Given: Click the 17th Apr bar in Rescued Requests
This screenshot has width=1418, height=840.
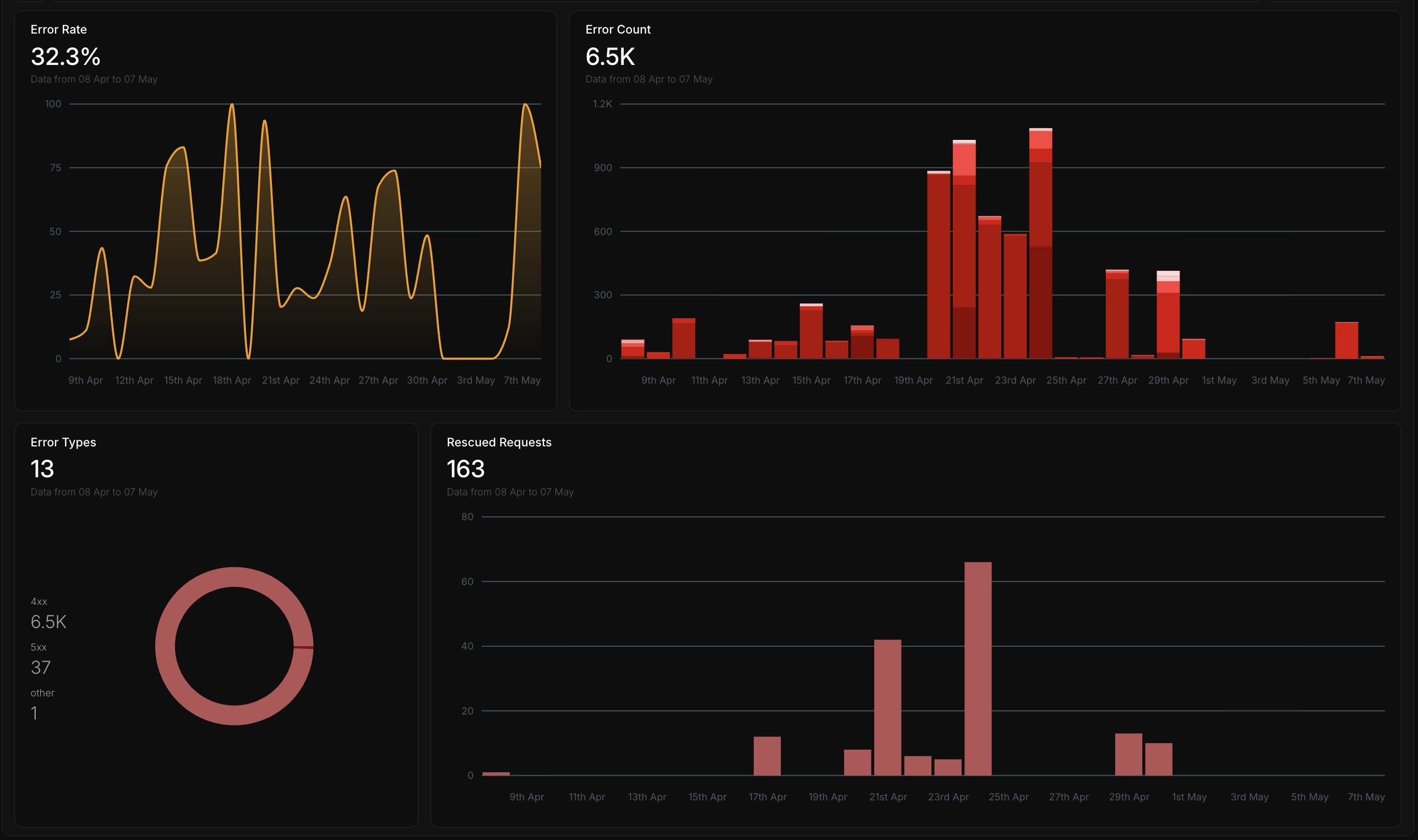Looking at the screenshot, I should click(767, 756).
